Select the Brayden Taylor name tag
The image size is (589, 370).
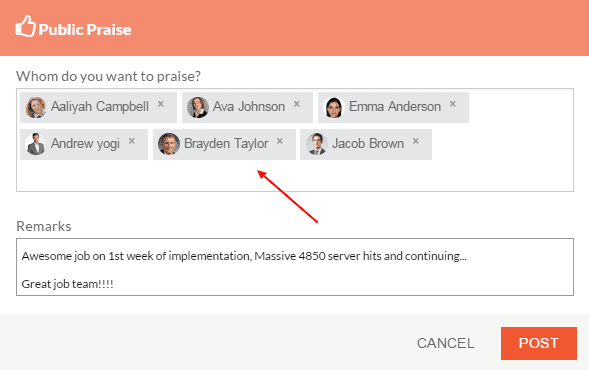pos(224,145)
